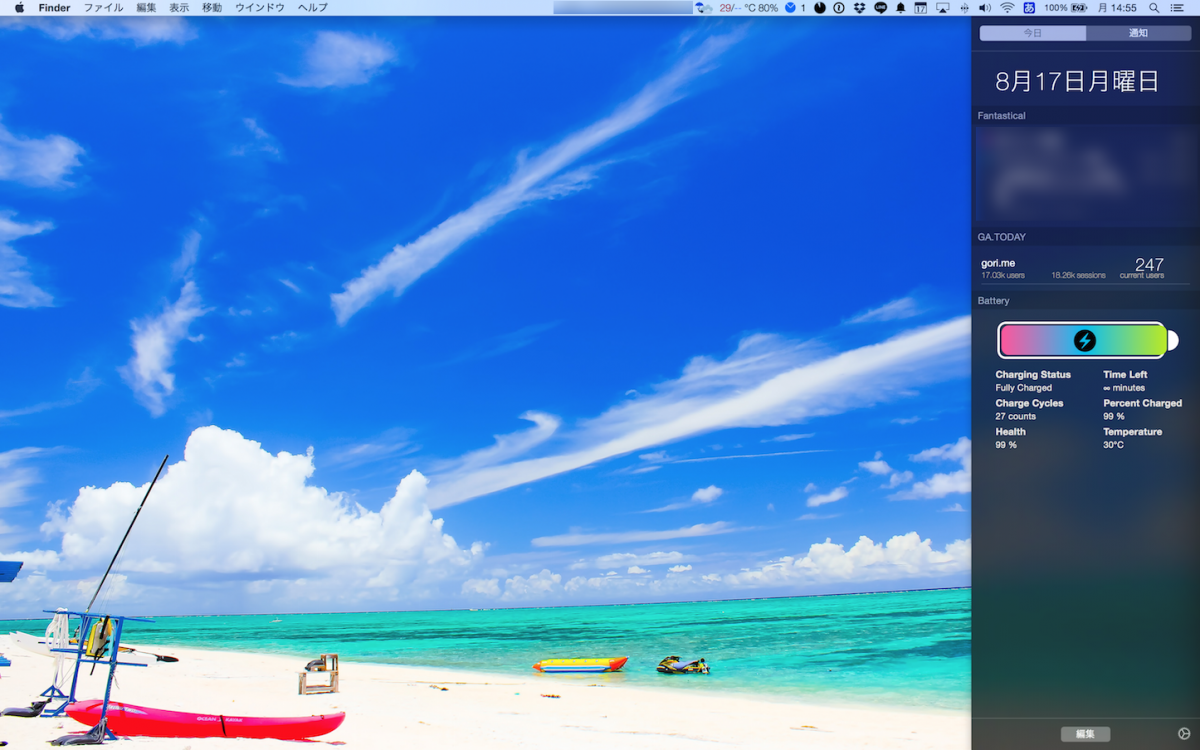Click the battery percentage status menu
Image resolution: width=1200 pixels, height=750 pixels.
pos(1066,7)
